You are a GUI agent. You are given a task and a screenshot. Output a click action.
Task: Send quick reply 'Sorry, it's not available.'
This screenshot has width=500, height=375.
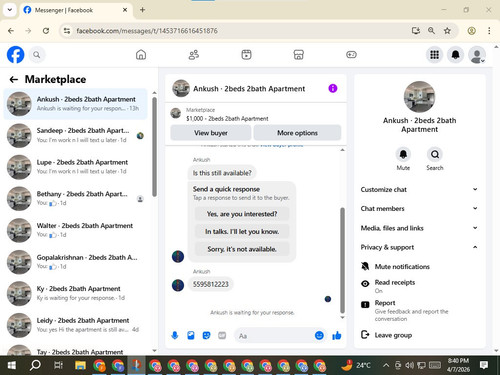click(242, 249)
